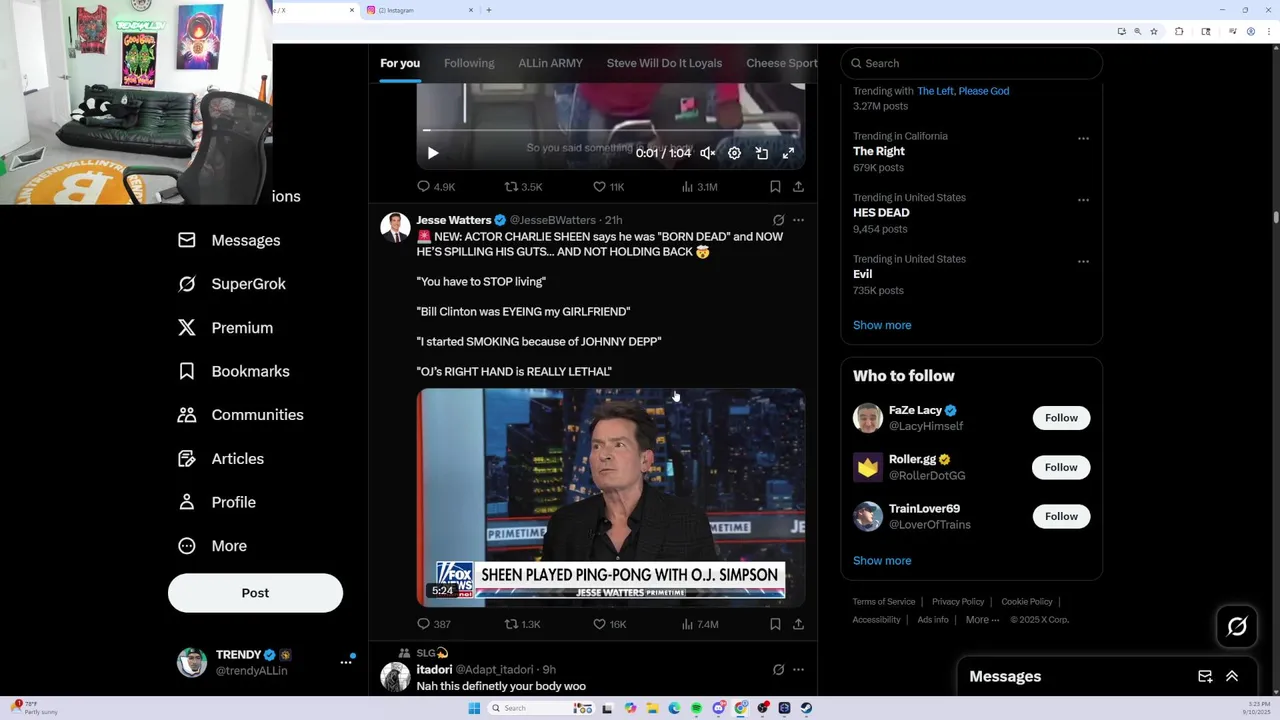1280x720 pixels.
Task: Enter fullscreen on the top video
Action: coord(788,153)
